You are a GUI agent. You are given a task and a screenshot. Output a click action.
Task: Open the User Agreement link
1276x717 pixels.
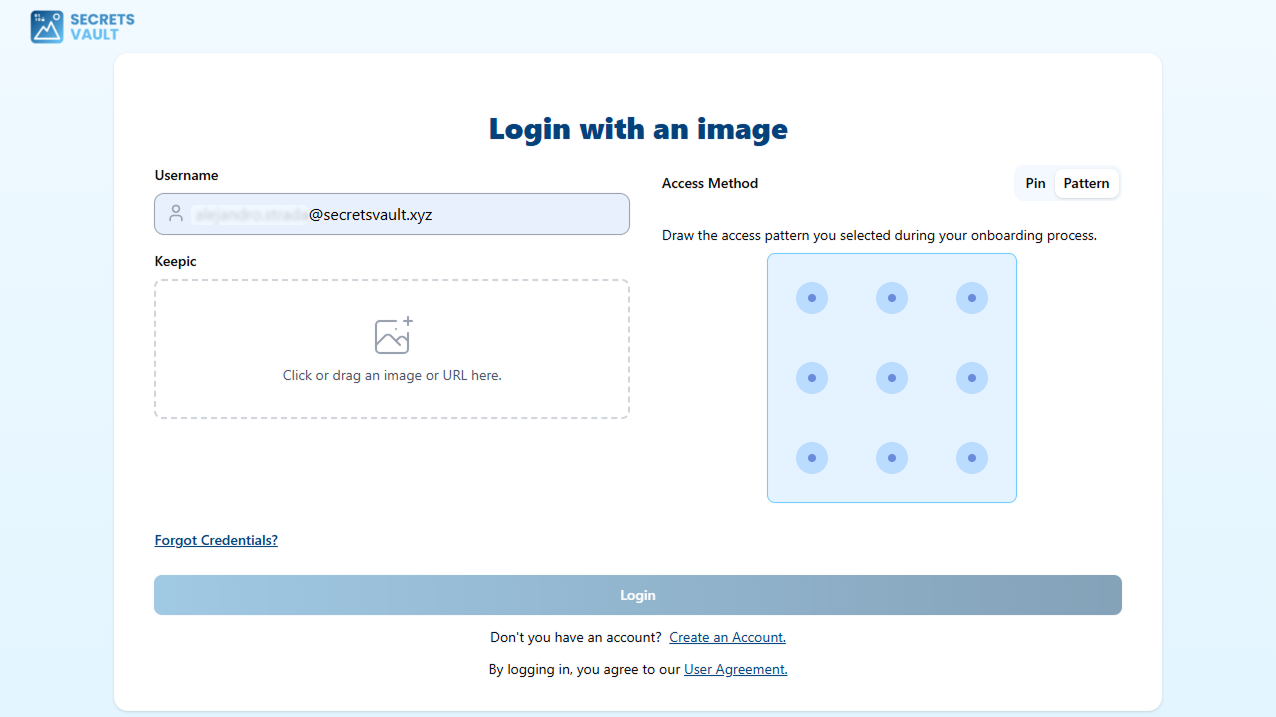tap(735, 669)
